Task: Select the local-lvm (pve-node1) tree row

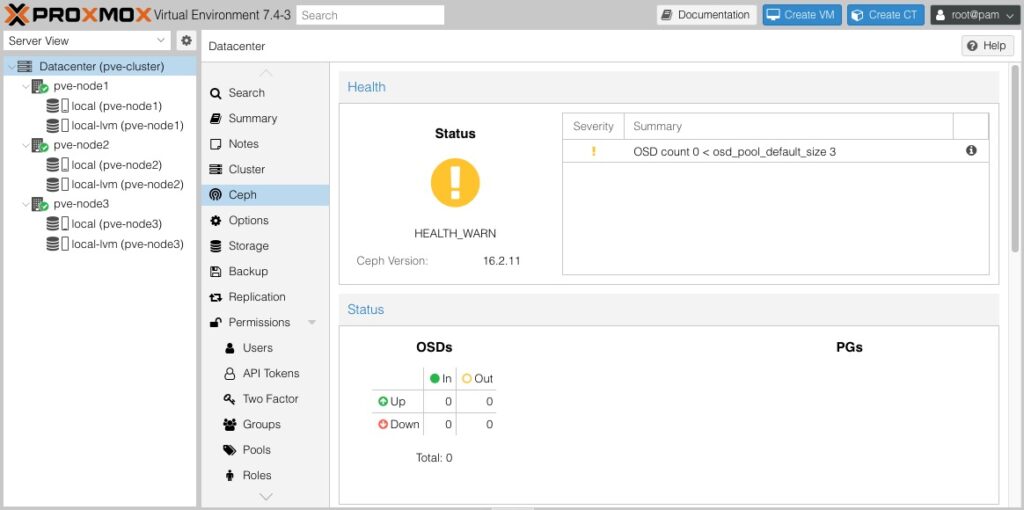Action: point(99,125)
